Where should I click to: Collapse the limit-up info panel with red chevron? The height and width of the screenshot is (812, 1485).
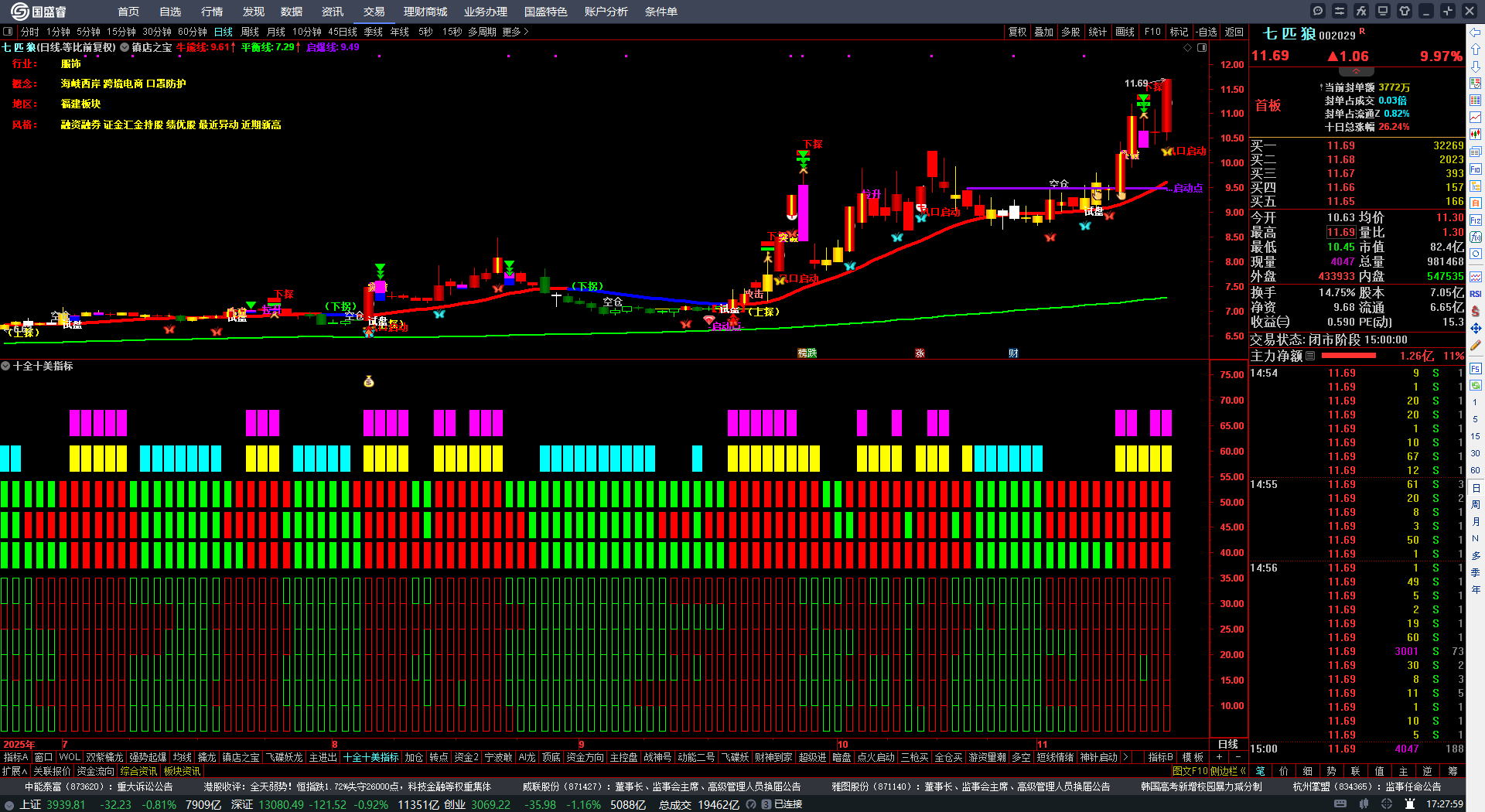point(1356,71)
